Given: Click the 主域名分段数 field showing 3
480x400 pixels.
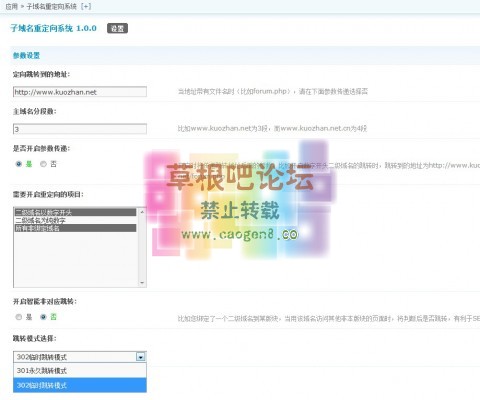Looking at the screenshot, I should coord(80,129).
